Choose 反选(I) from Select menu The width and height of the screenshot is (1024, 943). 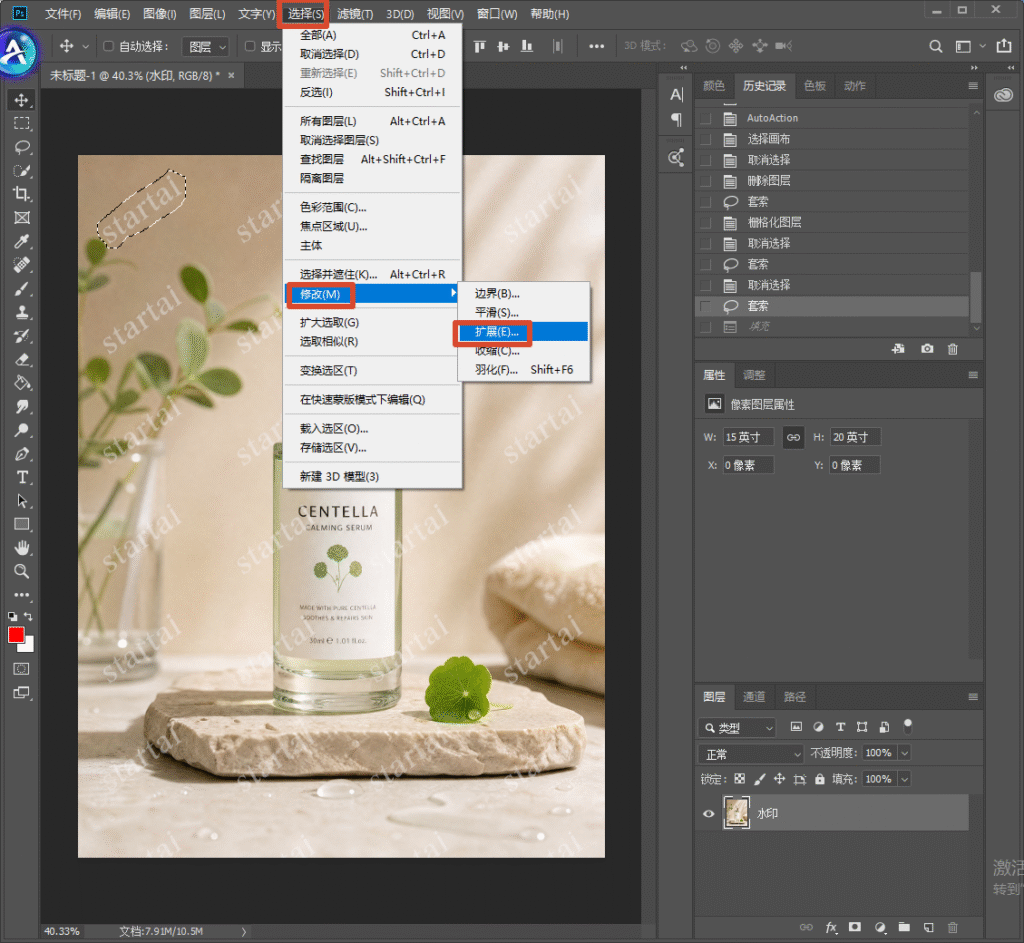coord(372,92)
